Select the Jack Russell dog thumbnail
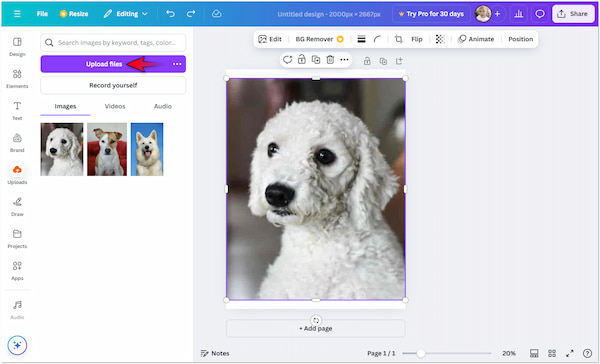600x364 pixels. [107, 149]
